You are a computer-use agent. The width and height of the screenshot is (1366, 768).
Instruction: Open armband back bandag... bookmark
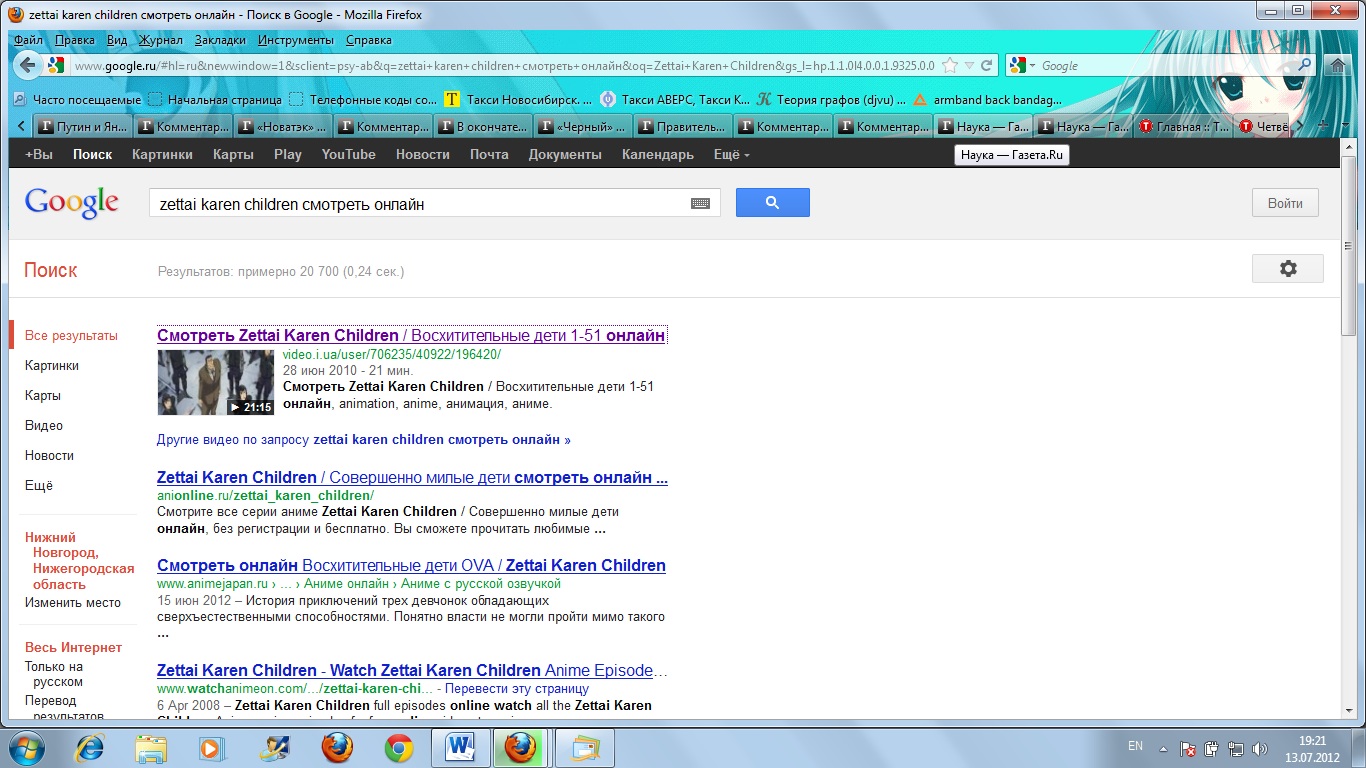coord(988,100)
